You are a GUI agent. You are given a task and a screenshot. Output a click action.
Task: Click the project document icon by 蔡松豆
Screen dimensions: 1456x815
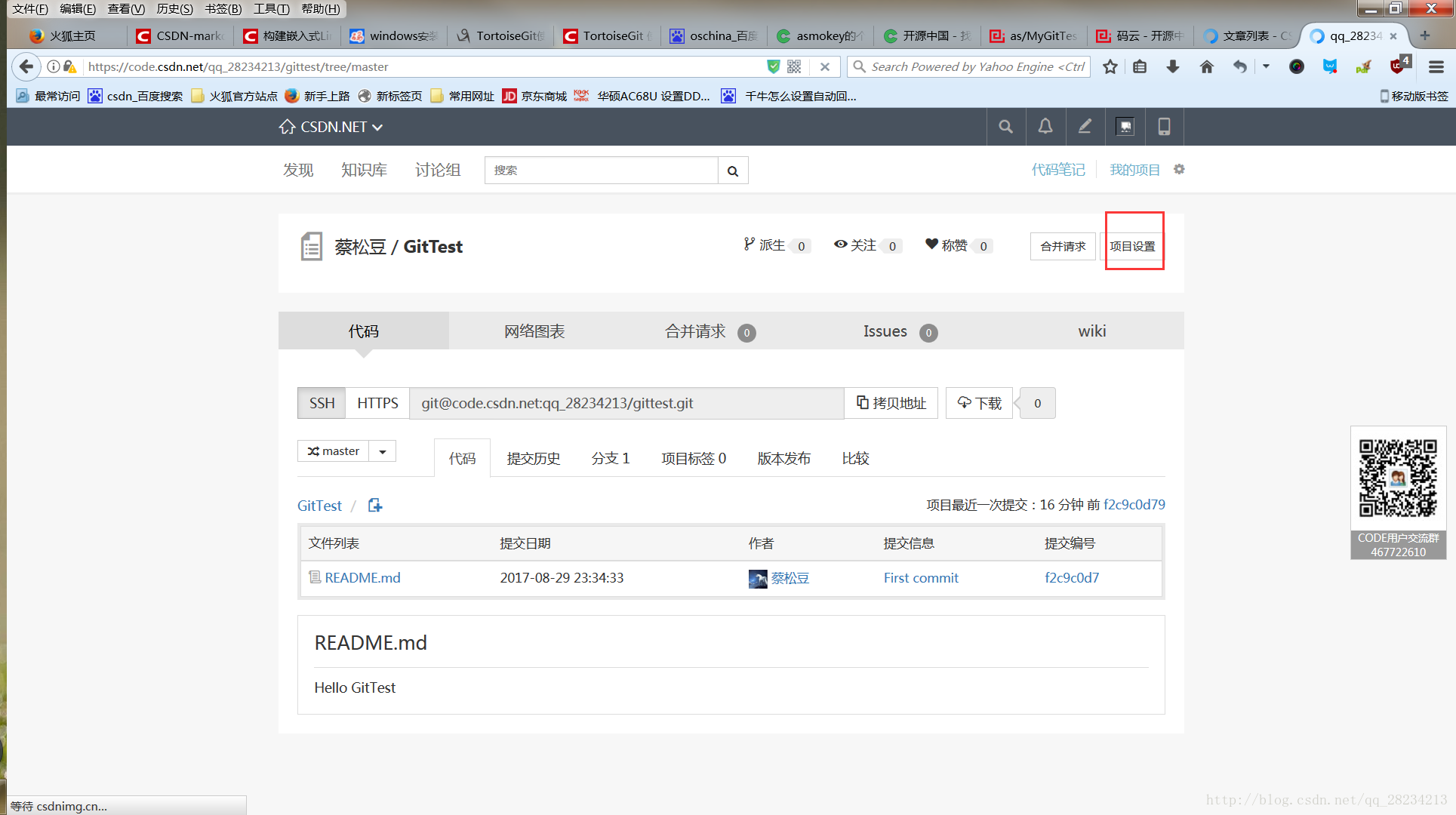pos(311,246)
